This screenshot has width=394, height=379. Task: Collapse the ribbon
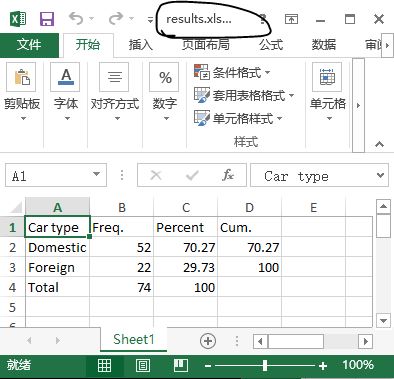tap(379, 144)
